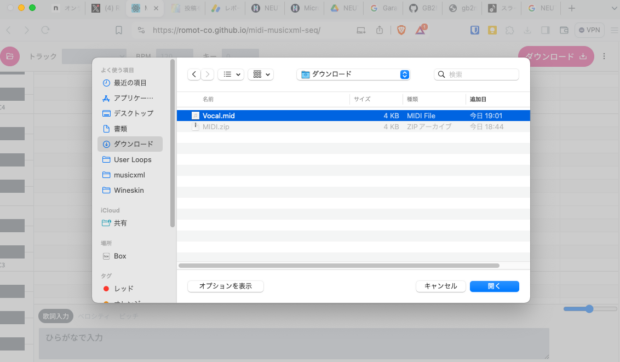Click the browser address bar URL
The height and width of the screenshot is (362, 620).
coord(236,30)
